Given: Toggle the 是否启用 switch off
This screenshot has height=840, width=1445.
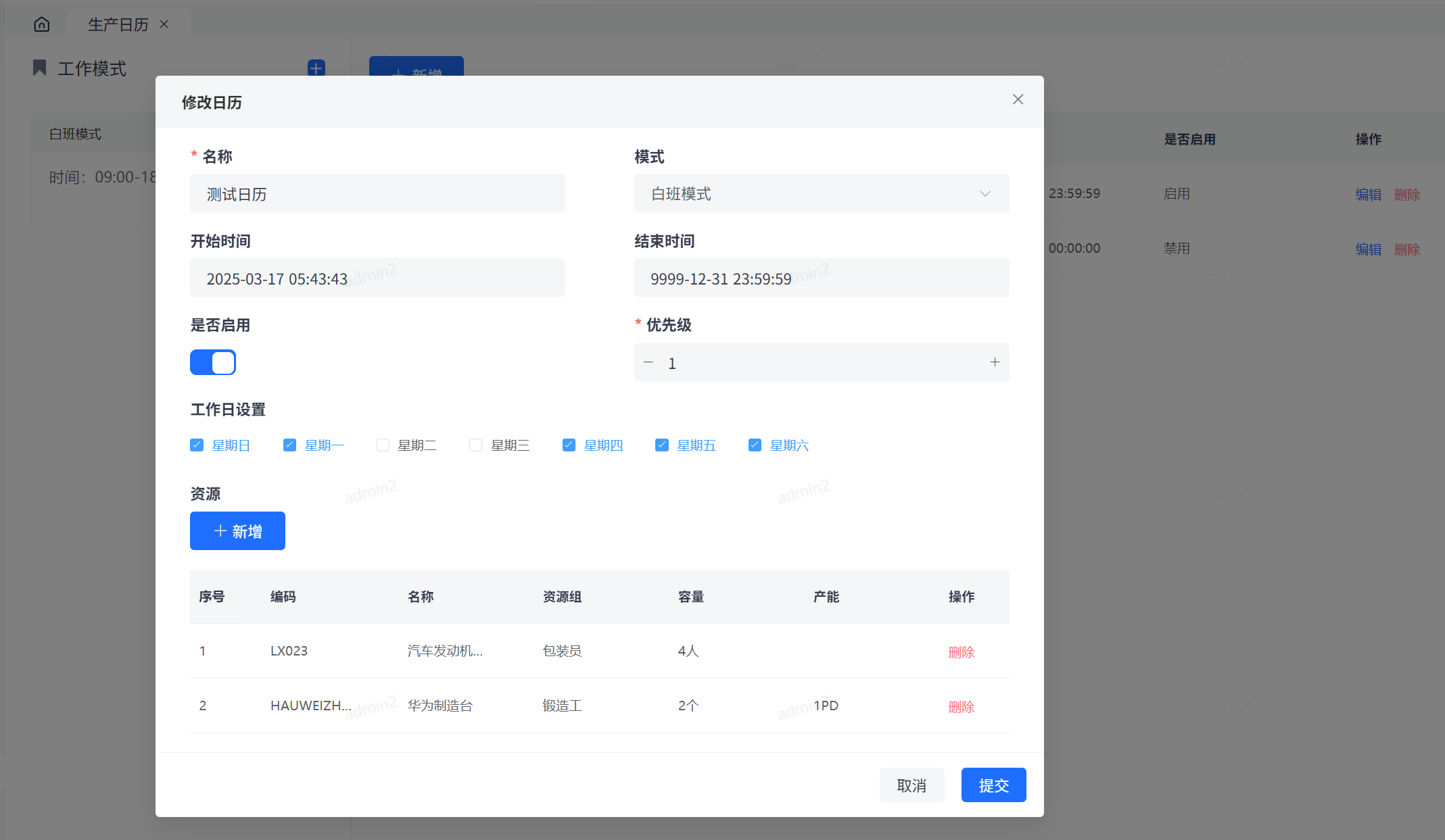Looking at the screenshot, I should (213, 362).
